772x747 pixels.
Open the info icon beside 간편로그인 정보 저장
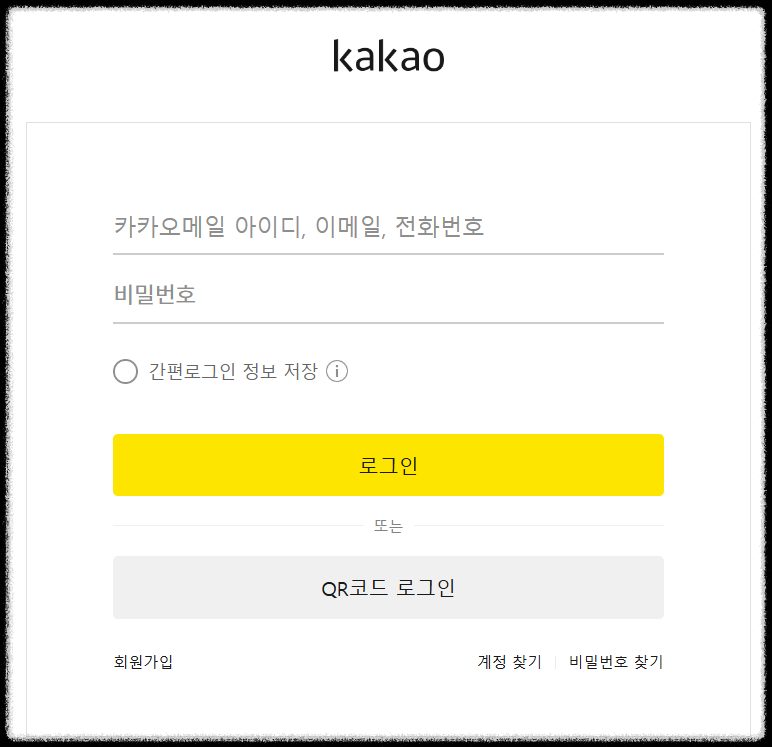point(337,371)
